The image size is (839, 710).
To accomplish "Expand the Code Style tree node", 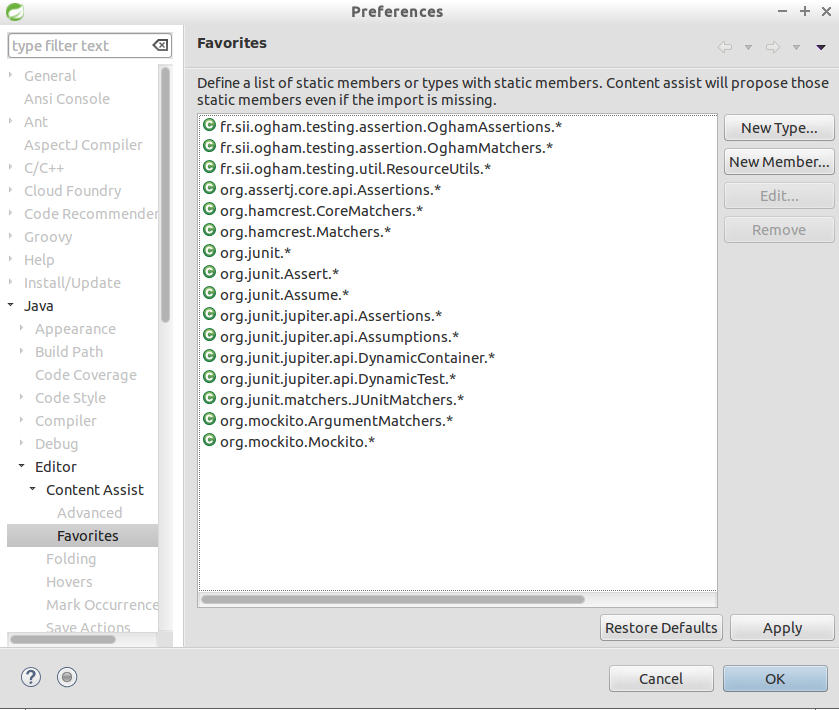I will click(21, 397).
